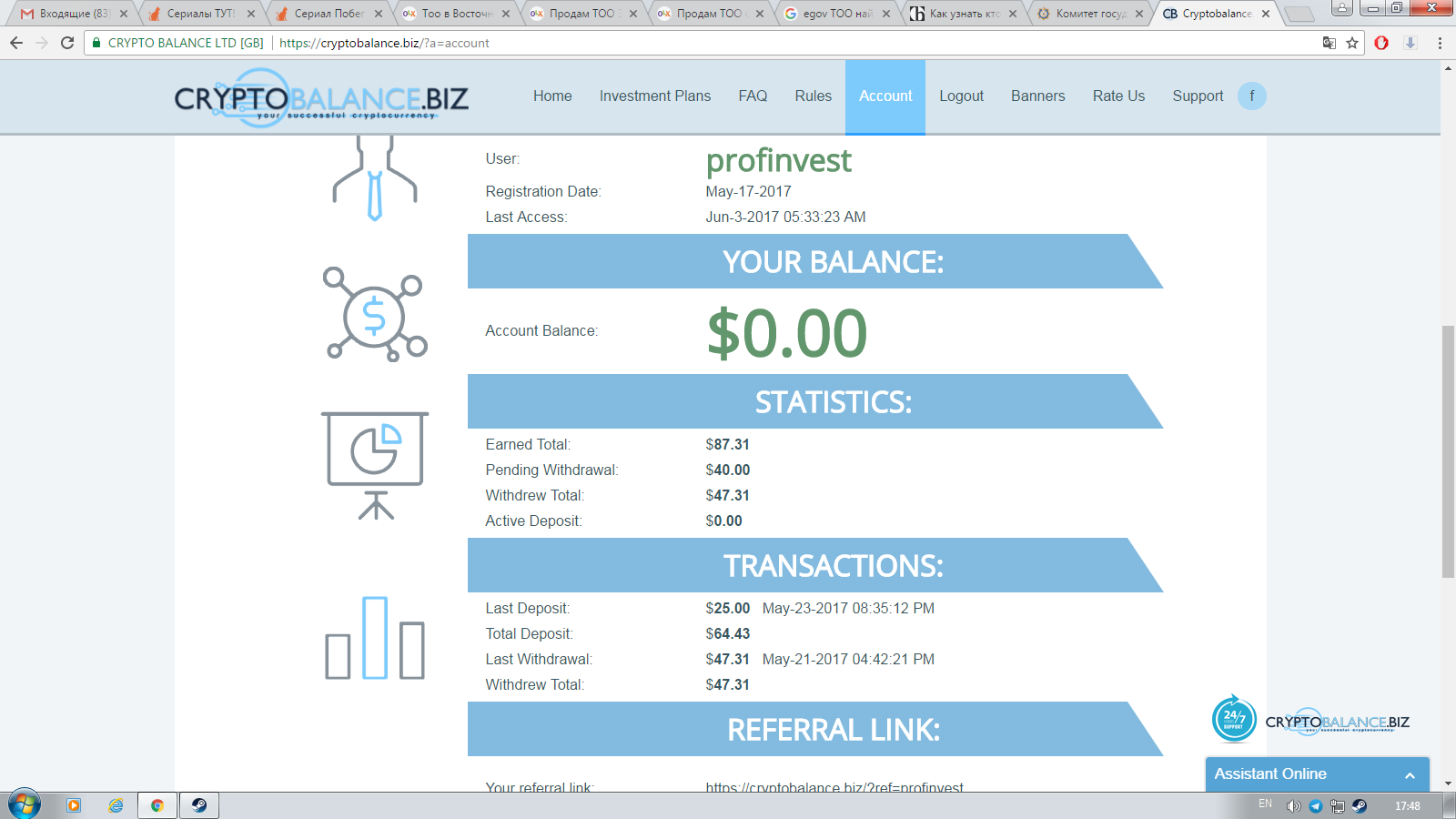Click the translate page icon in the address bar

pyautogui.click(x=1330, y=43)
